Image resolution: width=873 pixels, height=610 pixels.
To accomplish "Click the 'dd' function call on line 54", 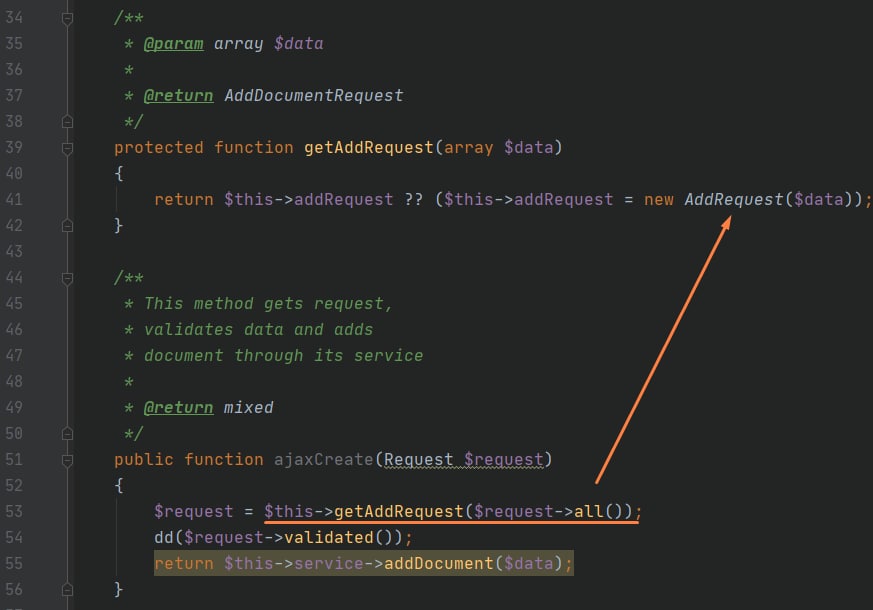I will click(x=164, y=537).
